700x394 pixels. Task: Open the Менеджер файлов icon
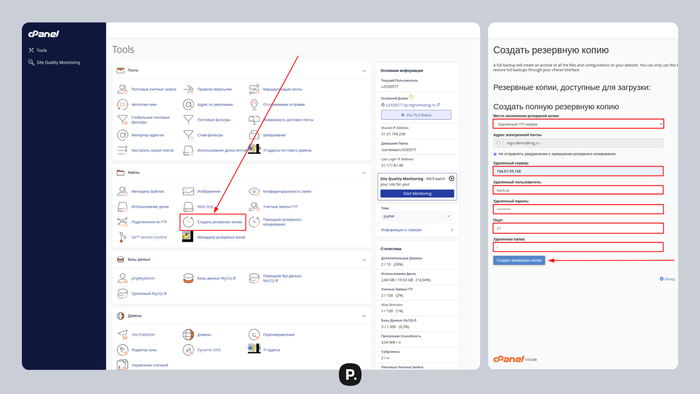coord(122,191)
